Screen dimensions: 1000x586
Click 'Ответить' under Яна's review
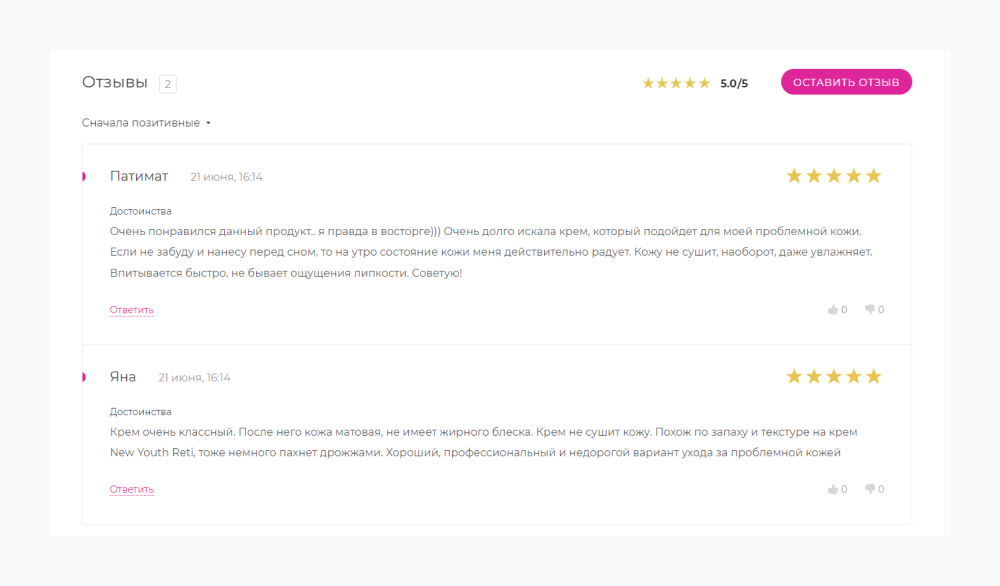coord(132,490)
